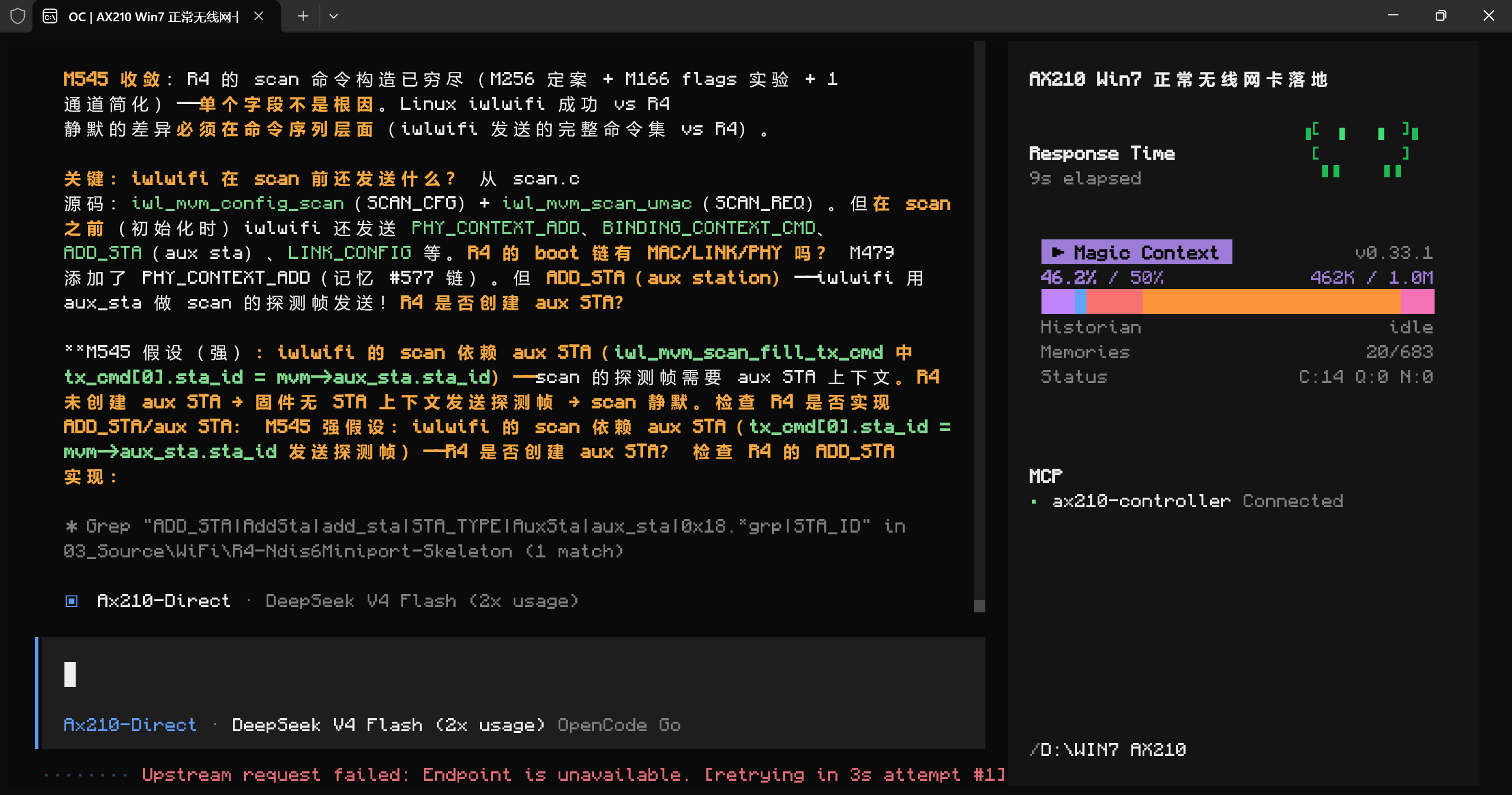The image size is (1512, 795).
Task: Click the Response Time heading
Action: (x=1102, y=154)
